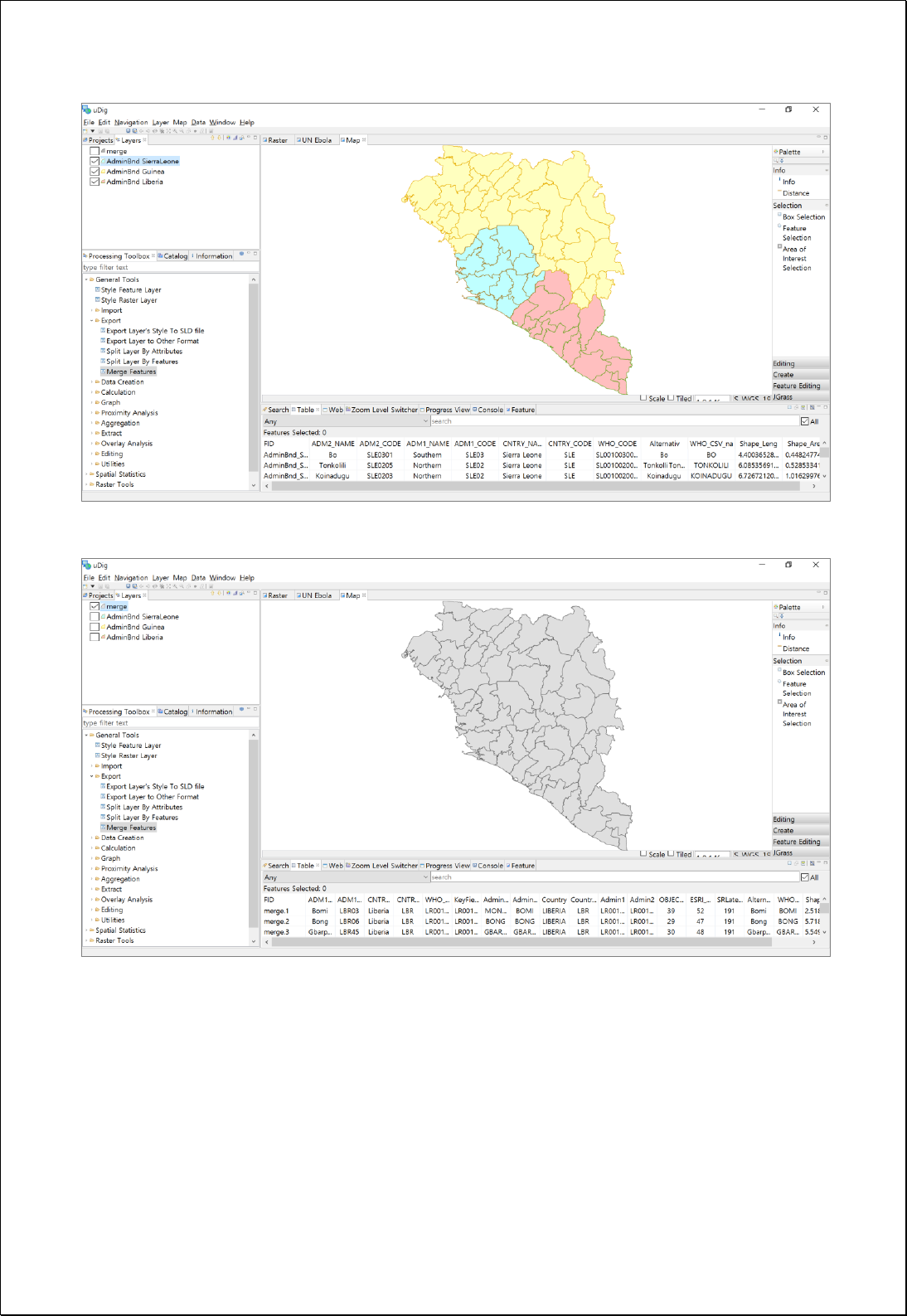Image resolution: width=907 pixels, height=1316 pixels.
Task: Select Tonkolili row cell in colored-map window table
Action: click(332, 465)
